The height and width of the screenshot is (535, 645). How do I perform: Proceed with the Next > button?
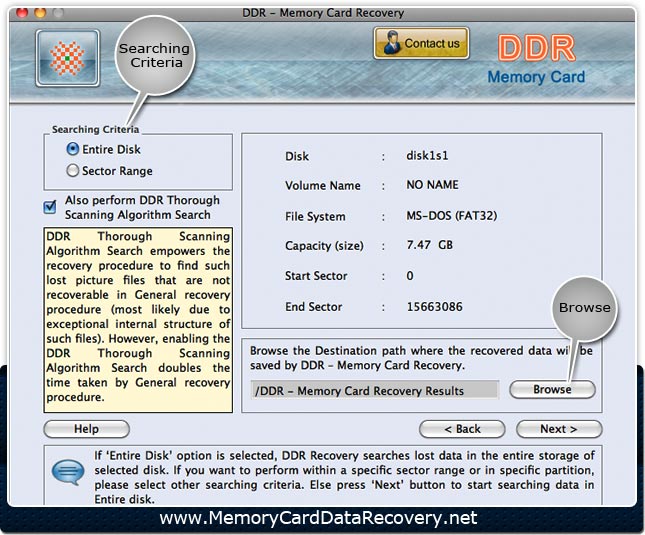(559, 429)
